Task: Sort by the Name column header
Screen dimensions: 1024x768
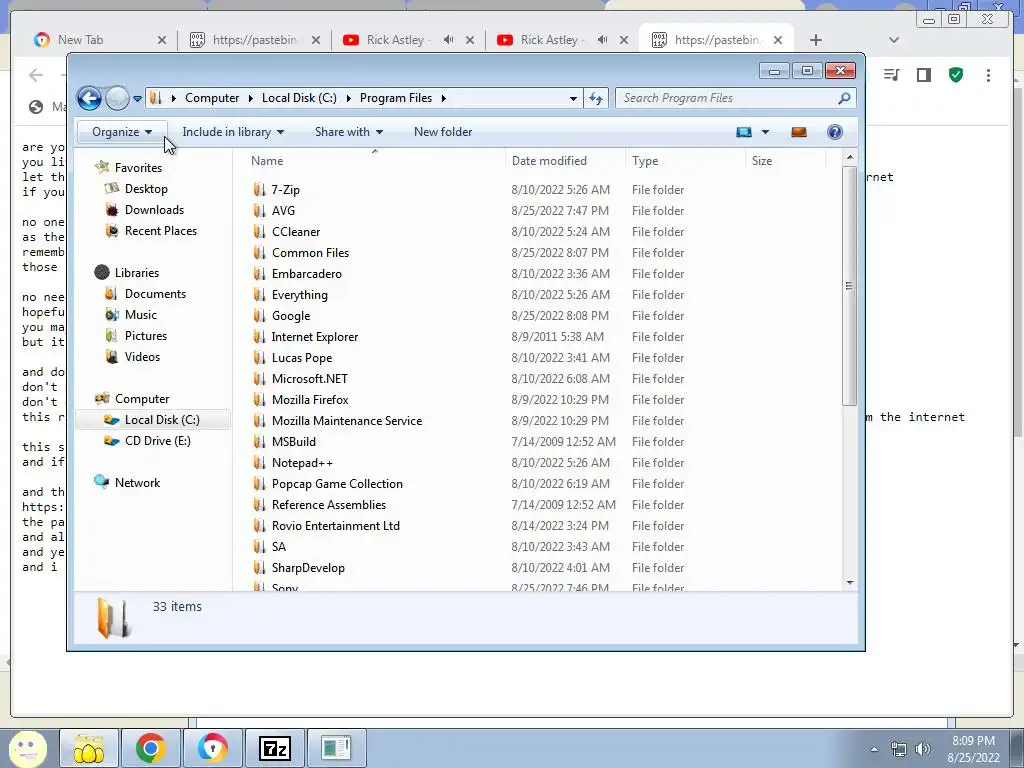Action: click(x=375, y=161)
